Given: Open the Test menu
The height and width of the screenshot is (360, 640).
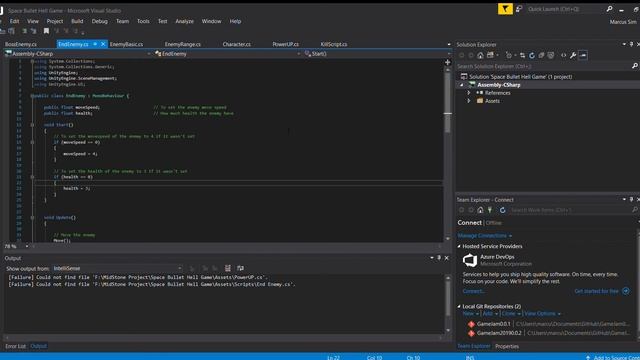Looking at the screenshot, I should tap(162, 21).
